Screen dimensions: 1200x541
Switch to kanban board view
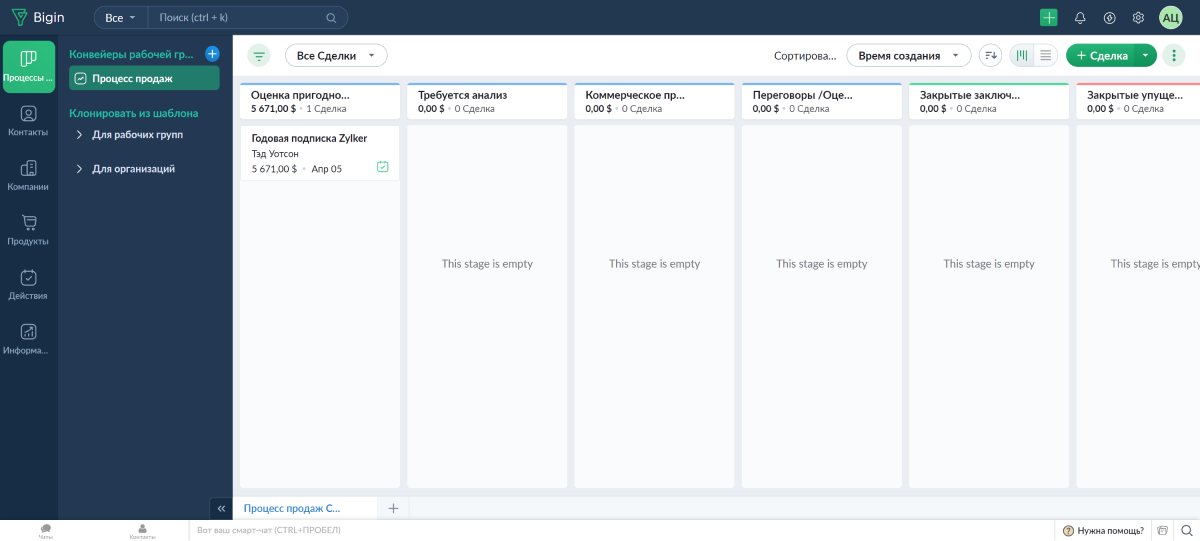[x=1022, y=56]
